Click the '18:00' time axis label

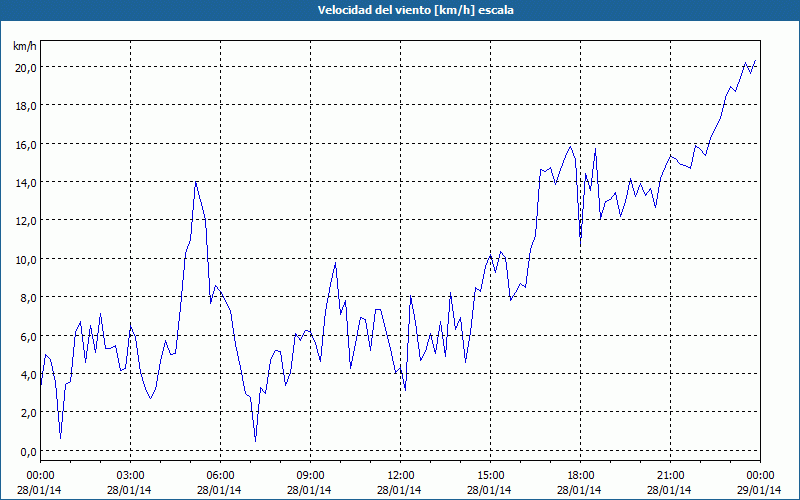click(580, 476)
